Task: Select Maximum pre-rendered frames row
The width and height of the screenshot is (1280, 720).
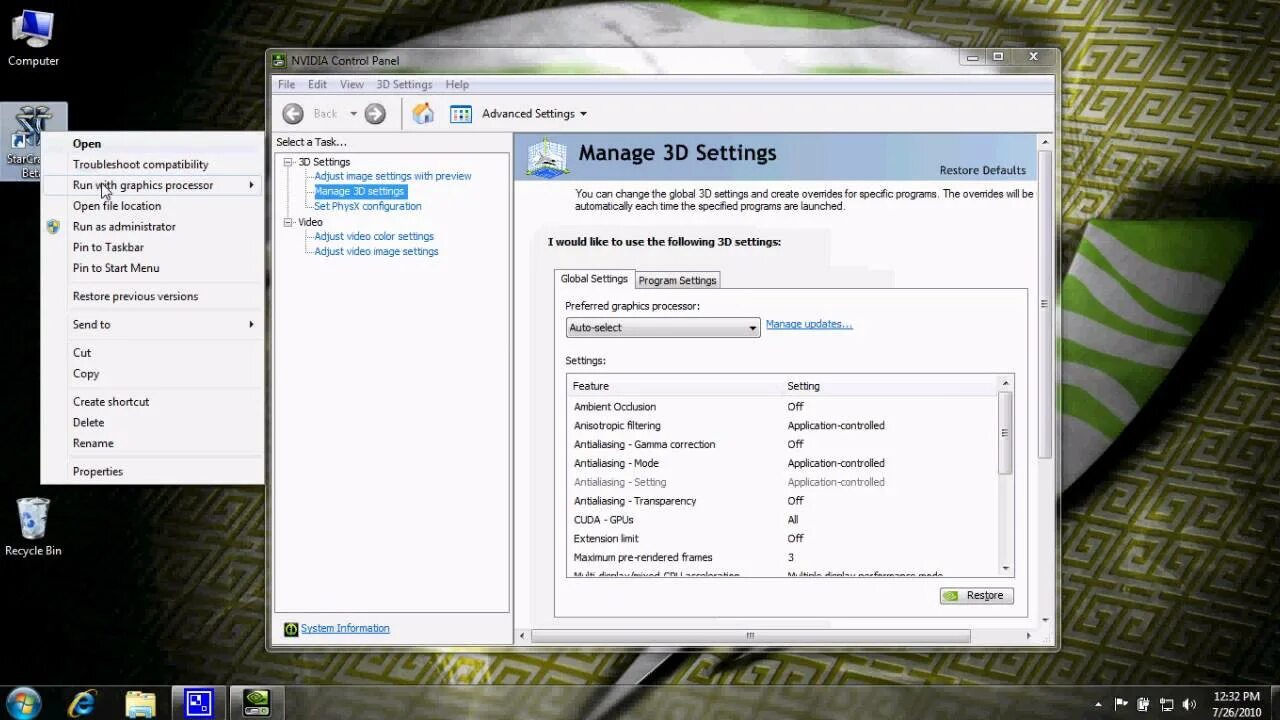Action: click(782, 558)
